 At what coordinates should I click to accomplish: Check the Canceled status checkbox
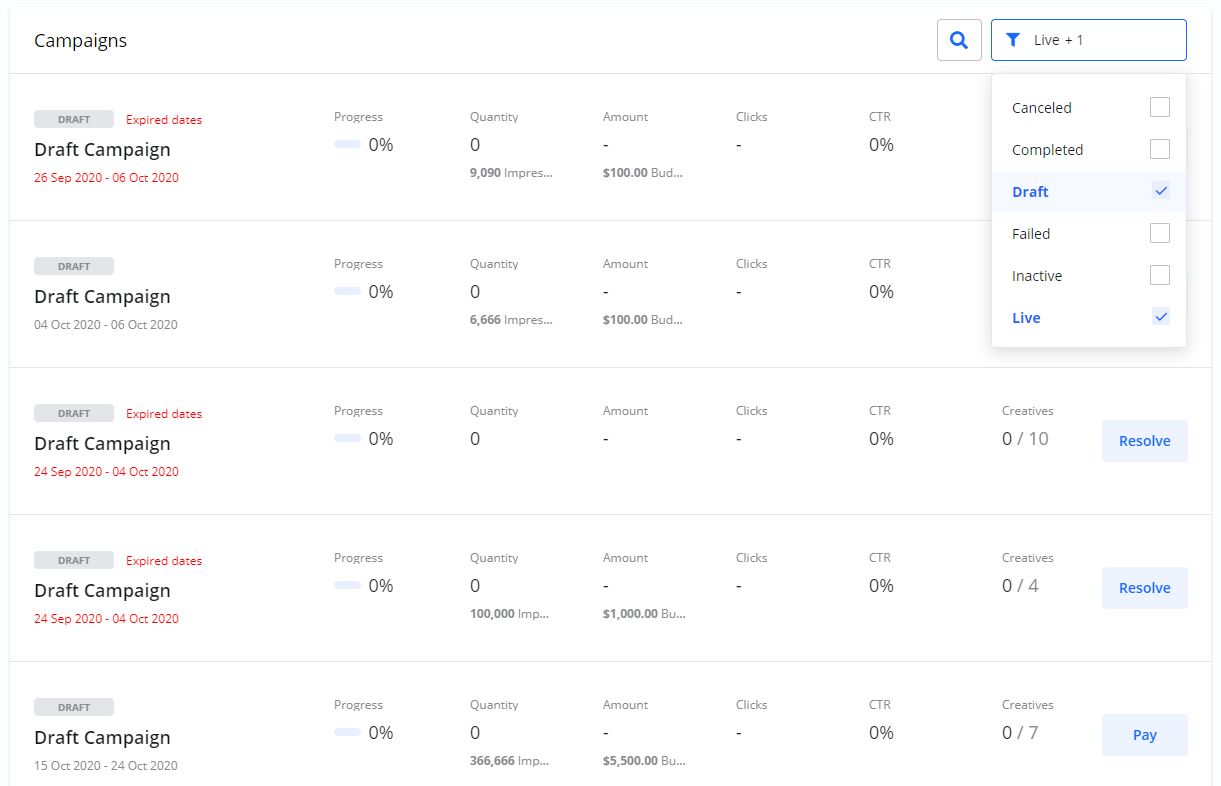pos(1160,107)
